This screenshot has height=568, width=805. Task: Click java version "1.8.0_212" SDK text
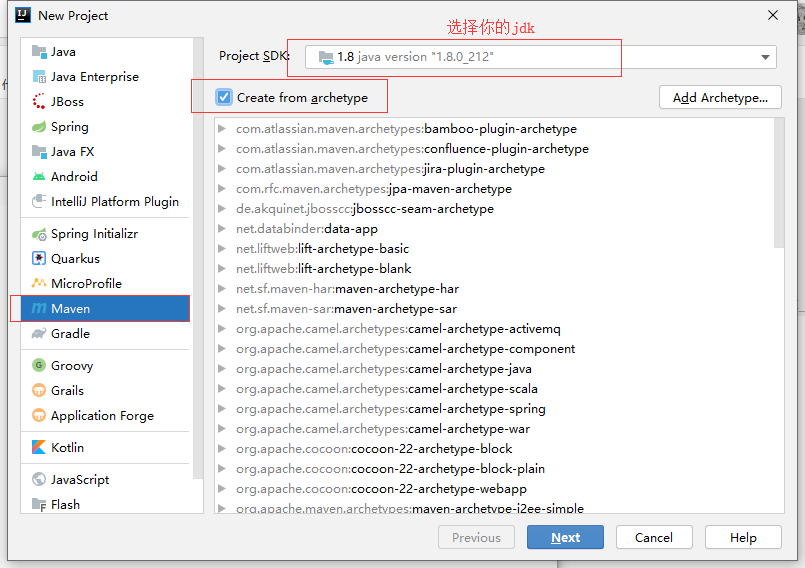[x=426, y=56]
